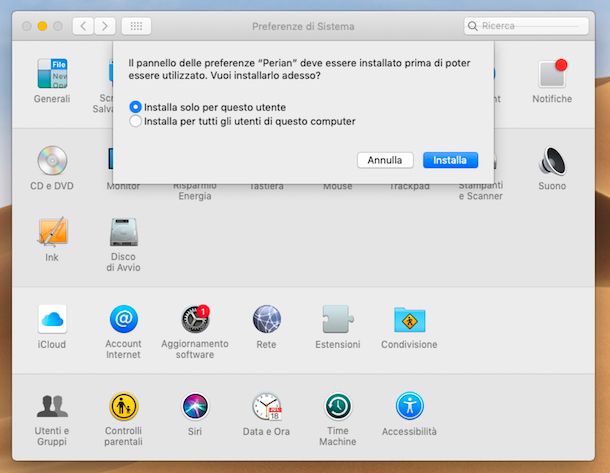Open Disco di Avvio preferences
Image resolution: width=610 pixels, height=473 pixels.
click(x=123, y=232)
